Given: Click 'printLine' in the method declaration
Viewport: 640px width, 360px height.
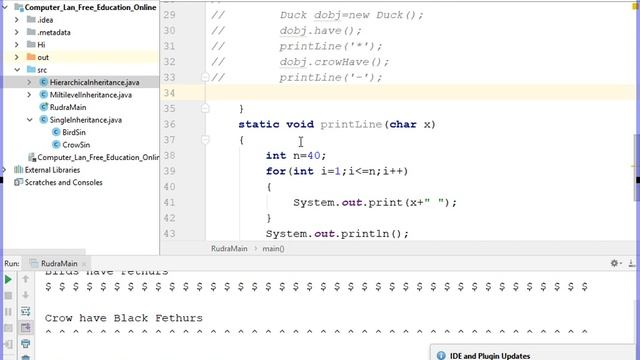Looking at the screenshot, I should (351, 124).
